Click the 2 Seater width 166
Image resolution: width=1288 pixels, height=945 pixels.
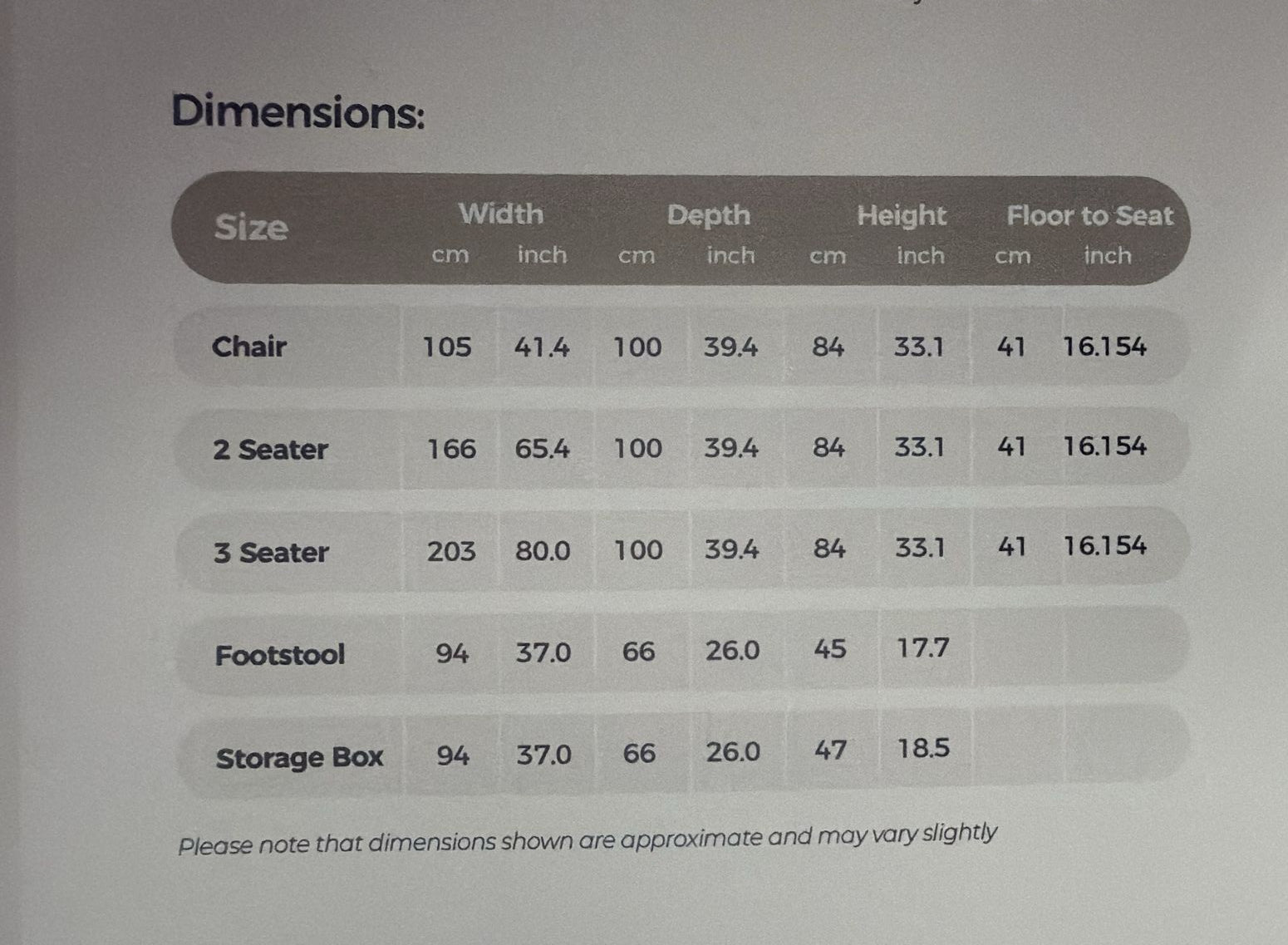pos(451,449)
